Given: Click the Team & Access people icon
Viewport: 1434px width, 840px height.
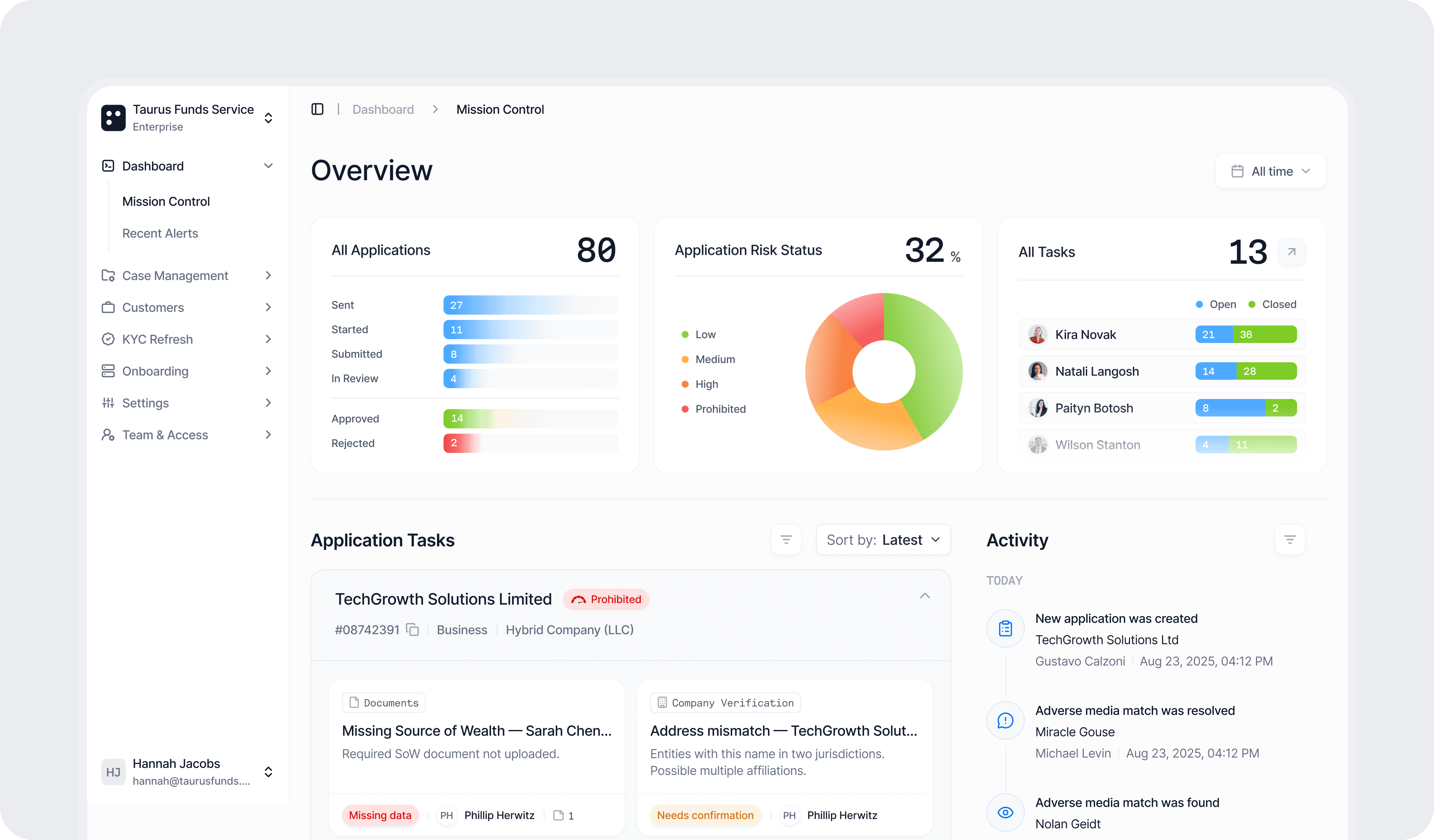Looking at the screenshot, I should (108, 434).
